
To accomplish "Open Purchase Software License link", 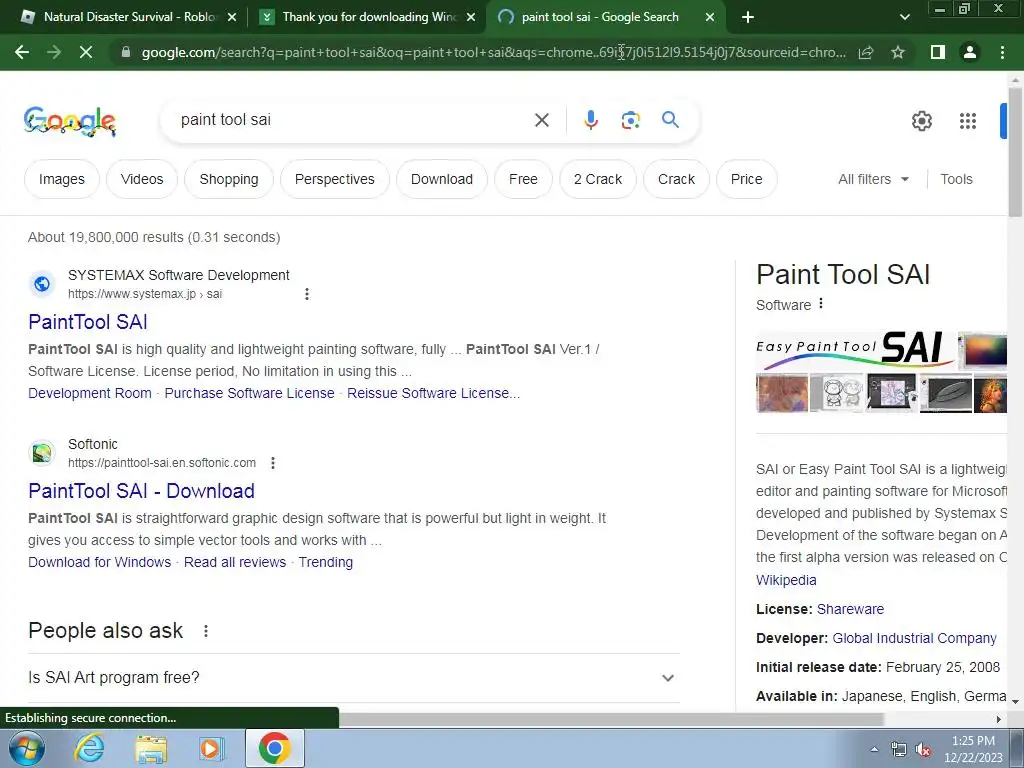I will (x=249, y=393).
